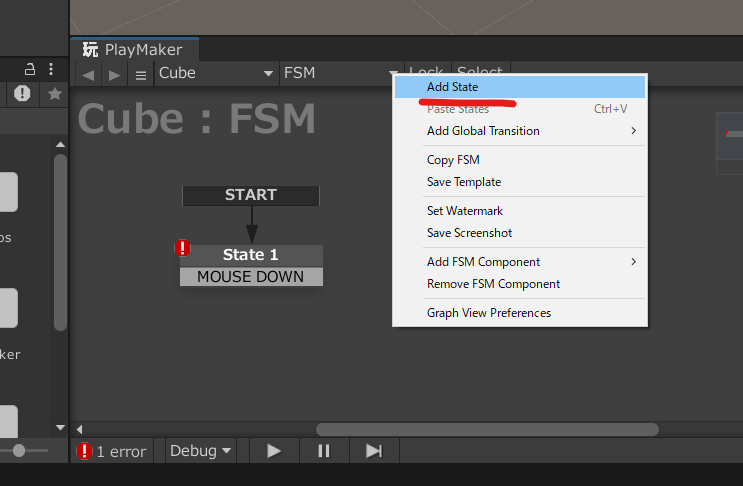This screenshot has height=486, width=743.
Task: Click the graph horizontal scrollbar thumb
Action: [487, 430]
